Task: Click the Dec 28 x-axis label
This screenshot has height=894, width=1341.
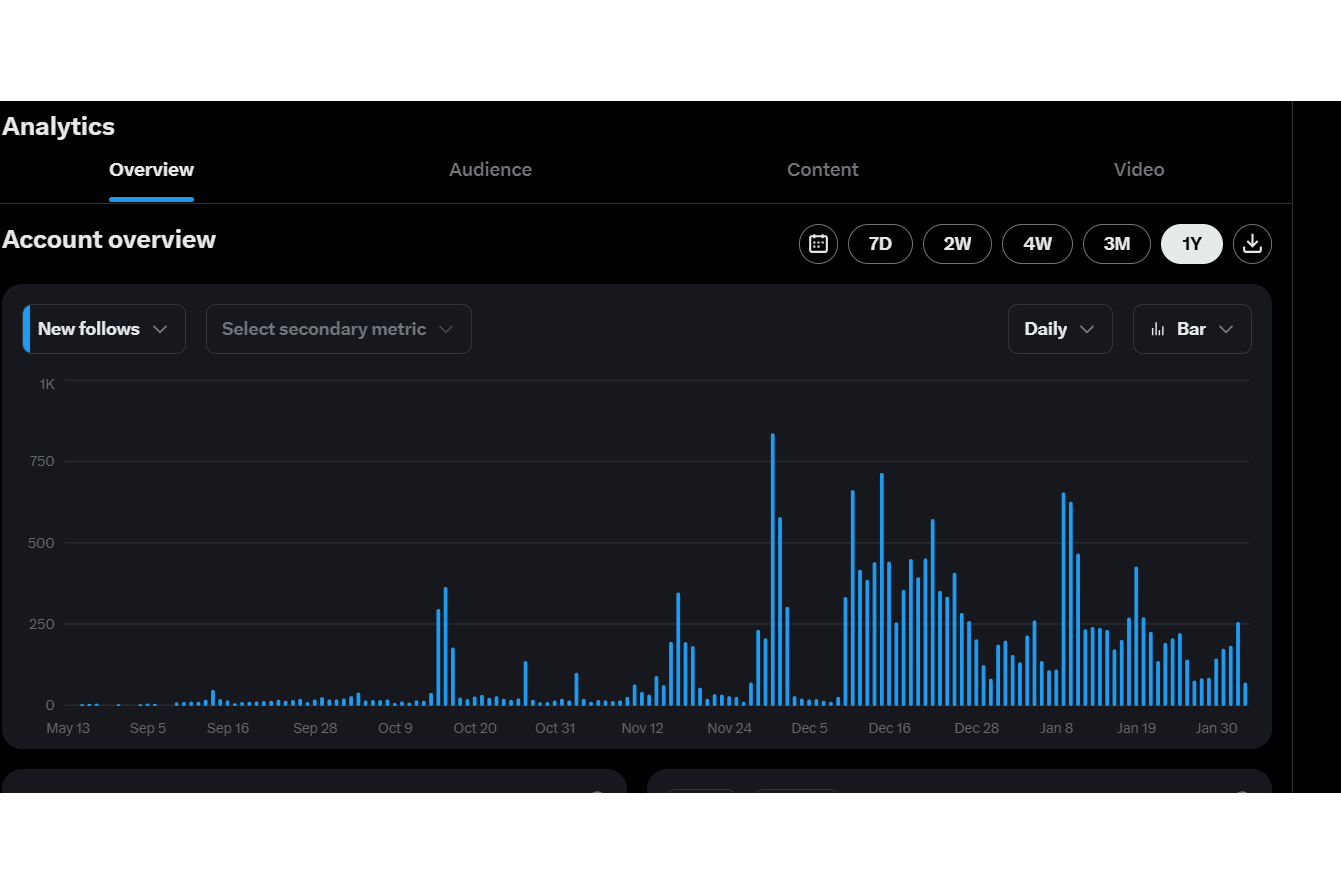Action: coord(977,728)
